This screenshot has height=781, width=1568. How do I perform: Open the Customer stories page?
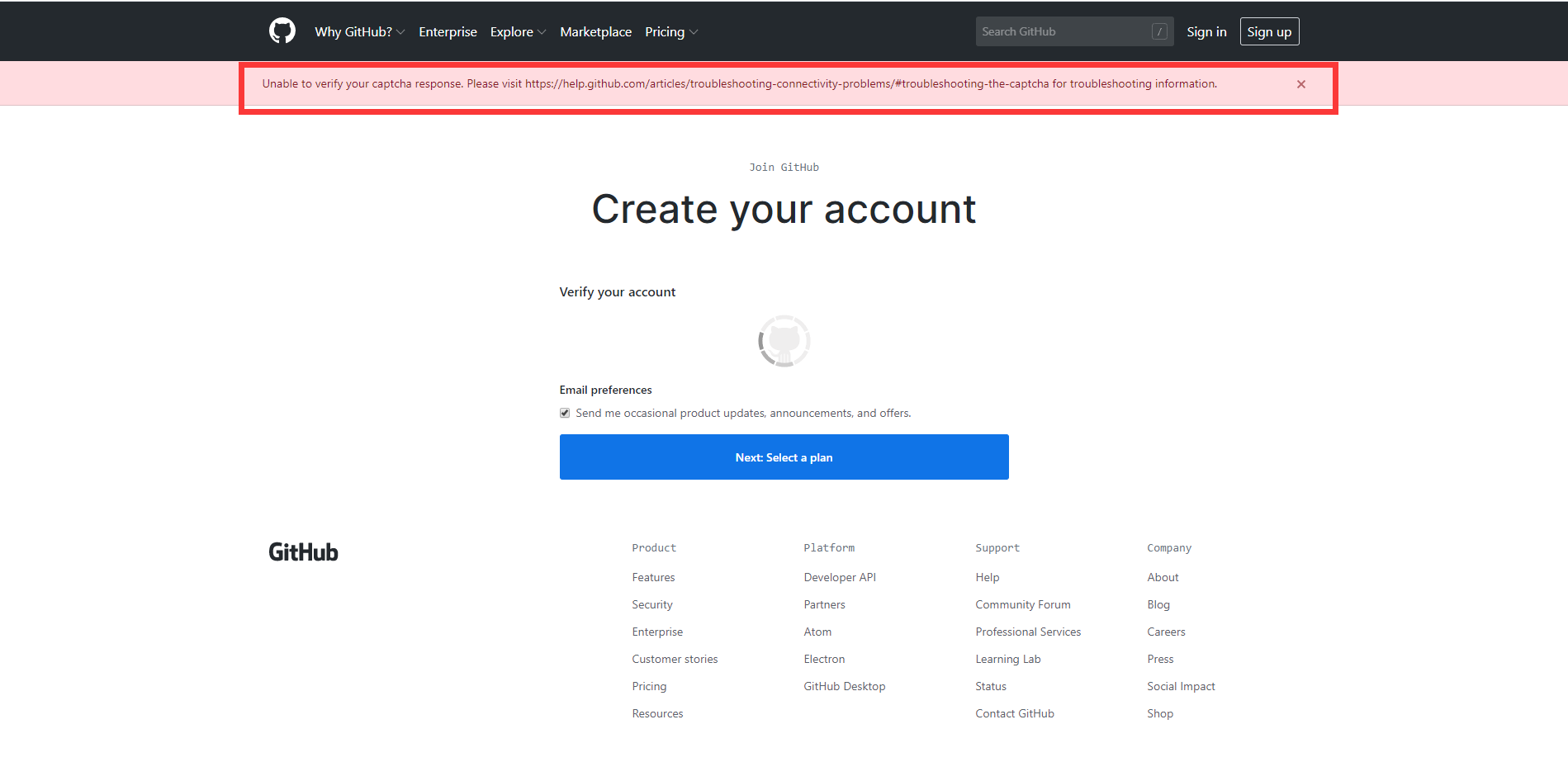pyautogui.click(x=674, y=659)
